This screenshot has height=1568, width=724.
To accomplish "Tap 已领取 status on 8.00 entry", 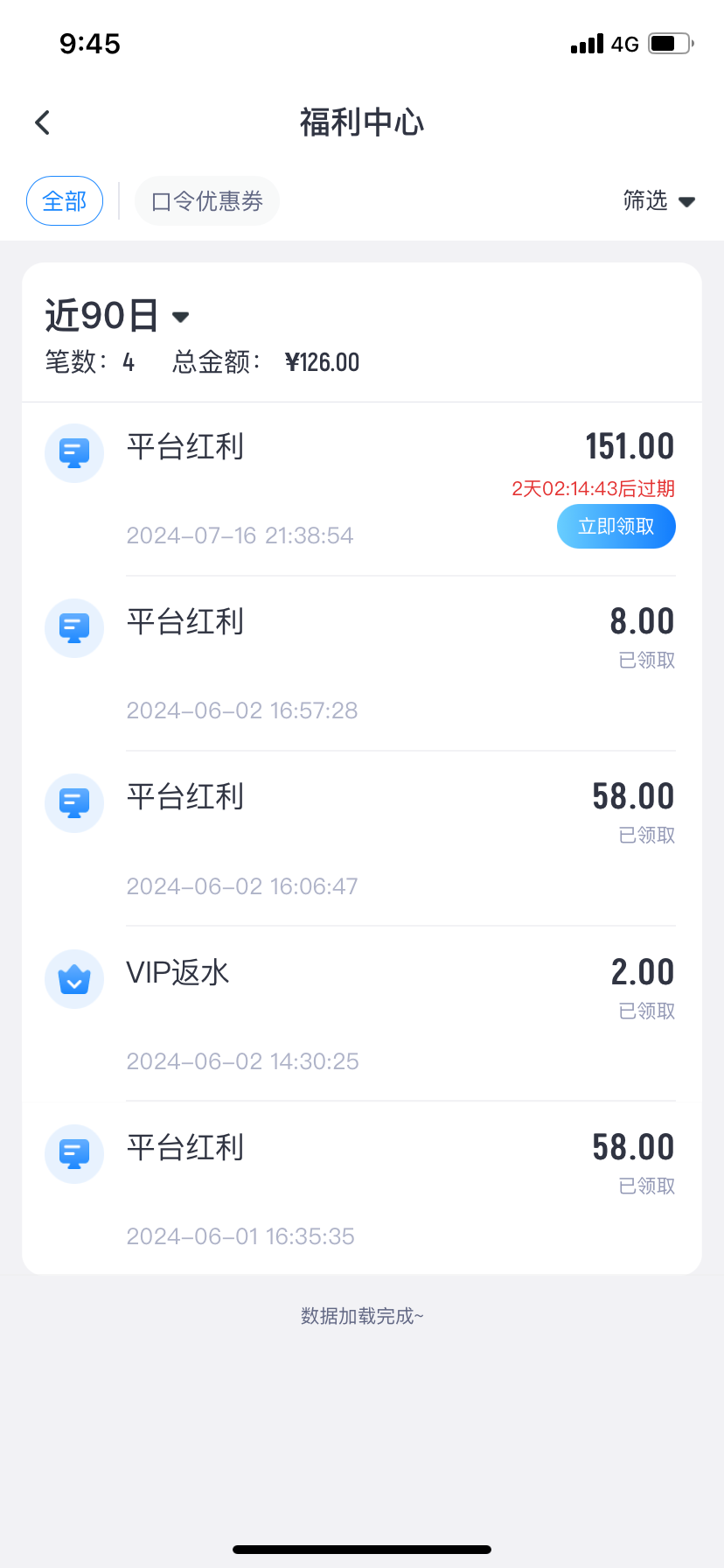I will coord(647,661).
